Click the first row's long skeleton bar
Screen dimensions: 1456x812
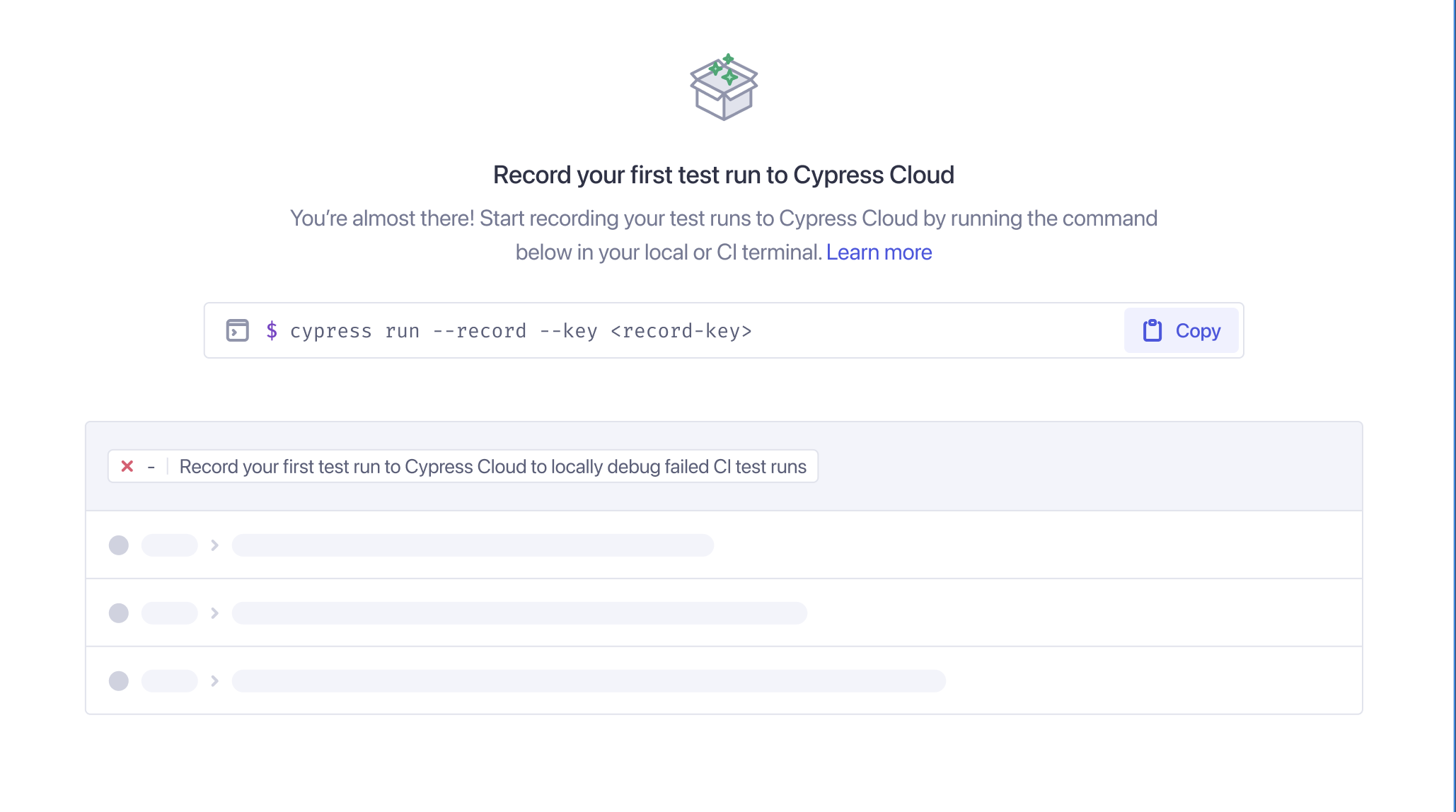(473, 545)
